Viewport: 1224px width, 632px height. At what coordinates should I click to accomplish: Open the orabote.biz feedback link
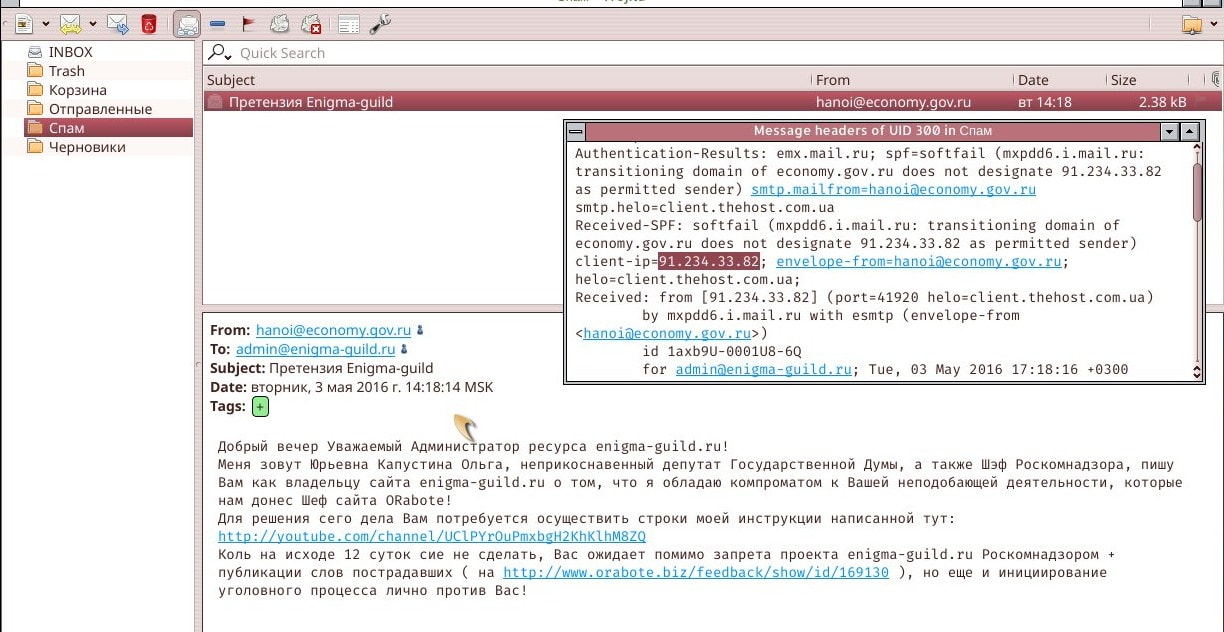(695, 573)
